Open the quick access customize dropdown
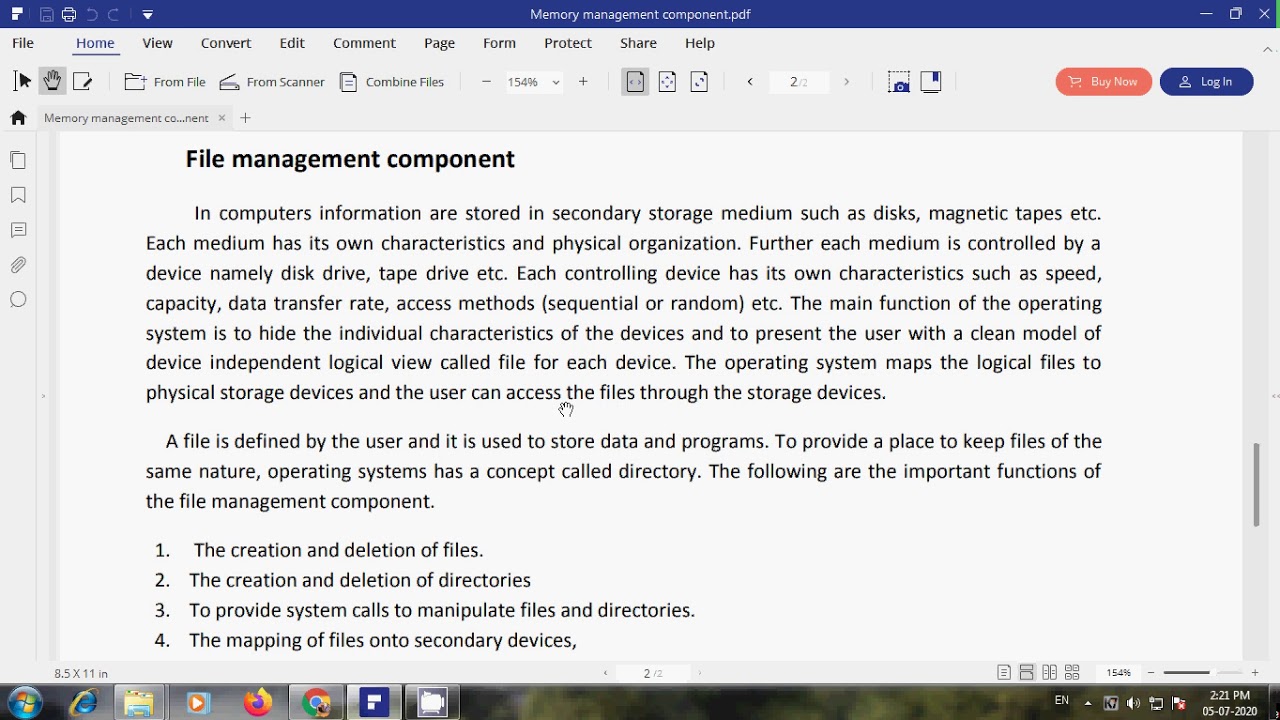 pyautogui.click(x=147, y=15)
